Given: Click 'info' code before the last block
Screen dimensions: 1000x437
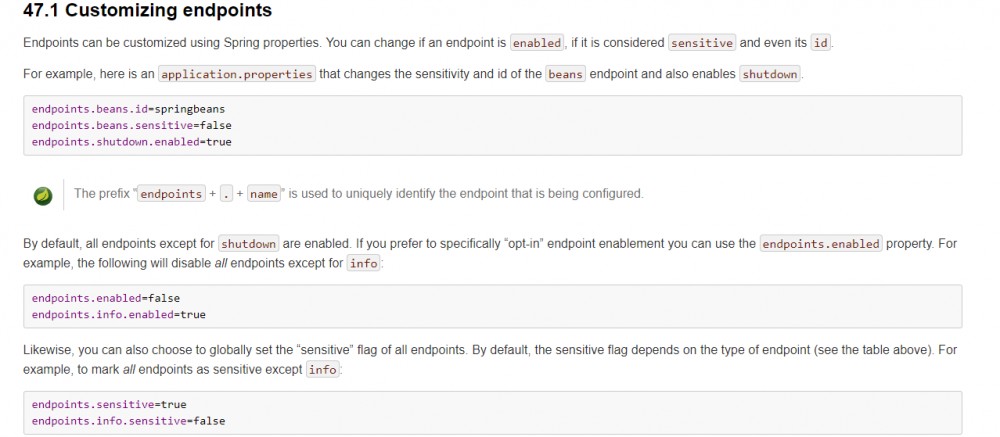Looking at the screenshot, I should (322, 370).
